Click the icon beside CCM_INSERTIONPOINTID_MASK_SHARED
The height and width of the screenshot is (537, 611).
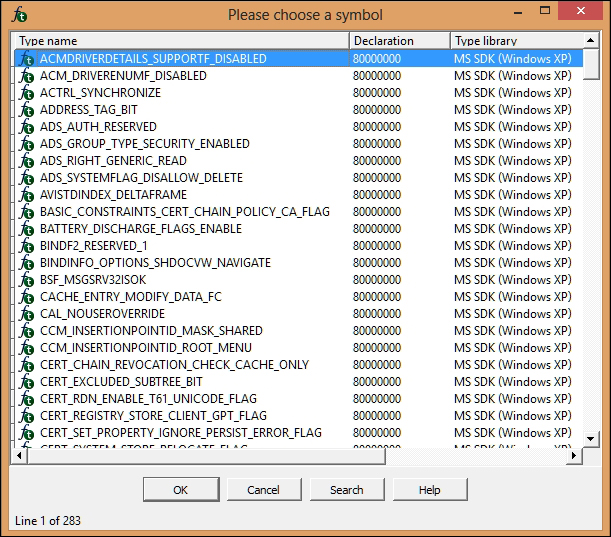[x=27, y=330]
